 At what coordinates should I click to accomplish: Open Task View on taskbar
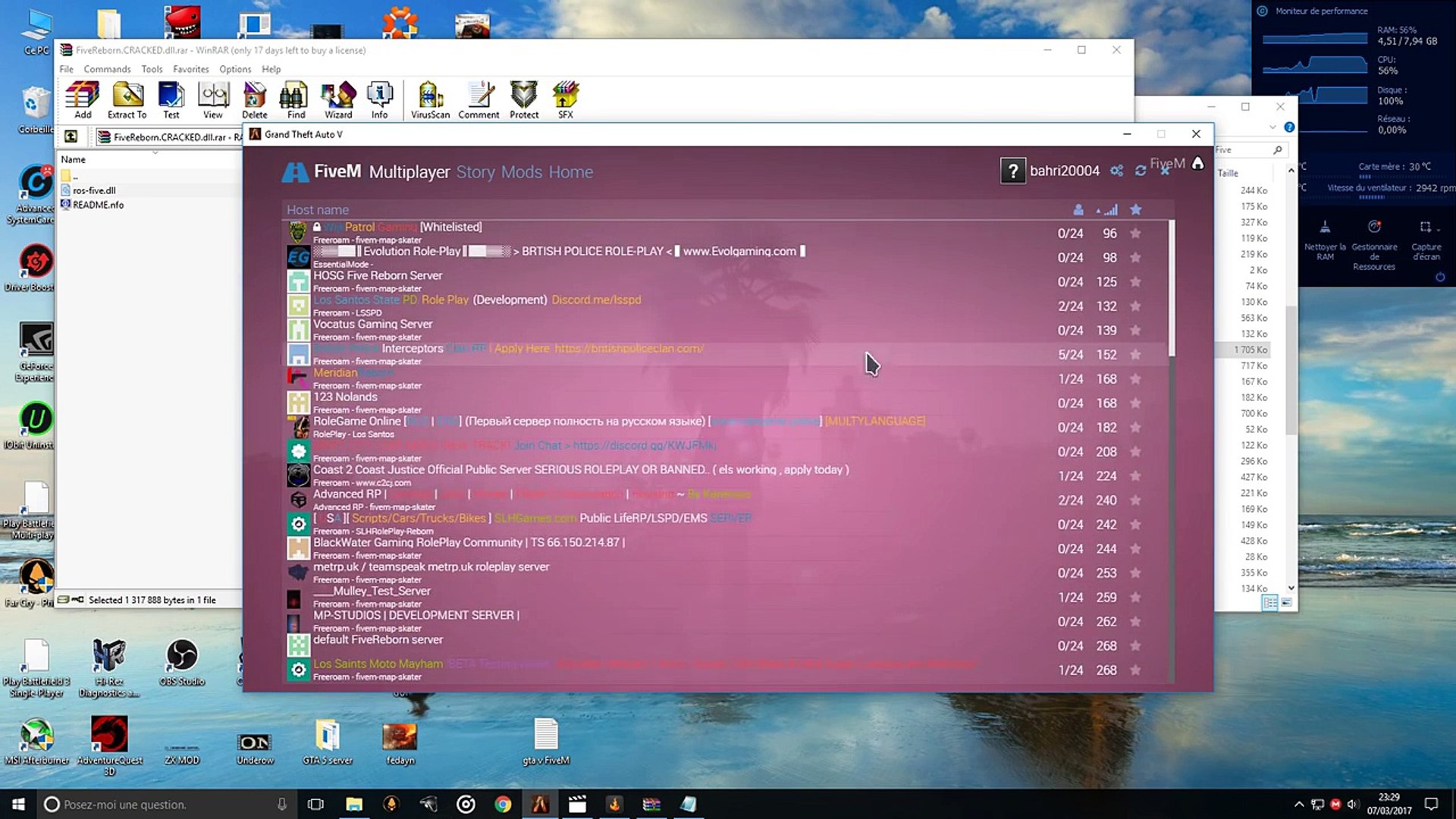click(x=315, y=805)
